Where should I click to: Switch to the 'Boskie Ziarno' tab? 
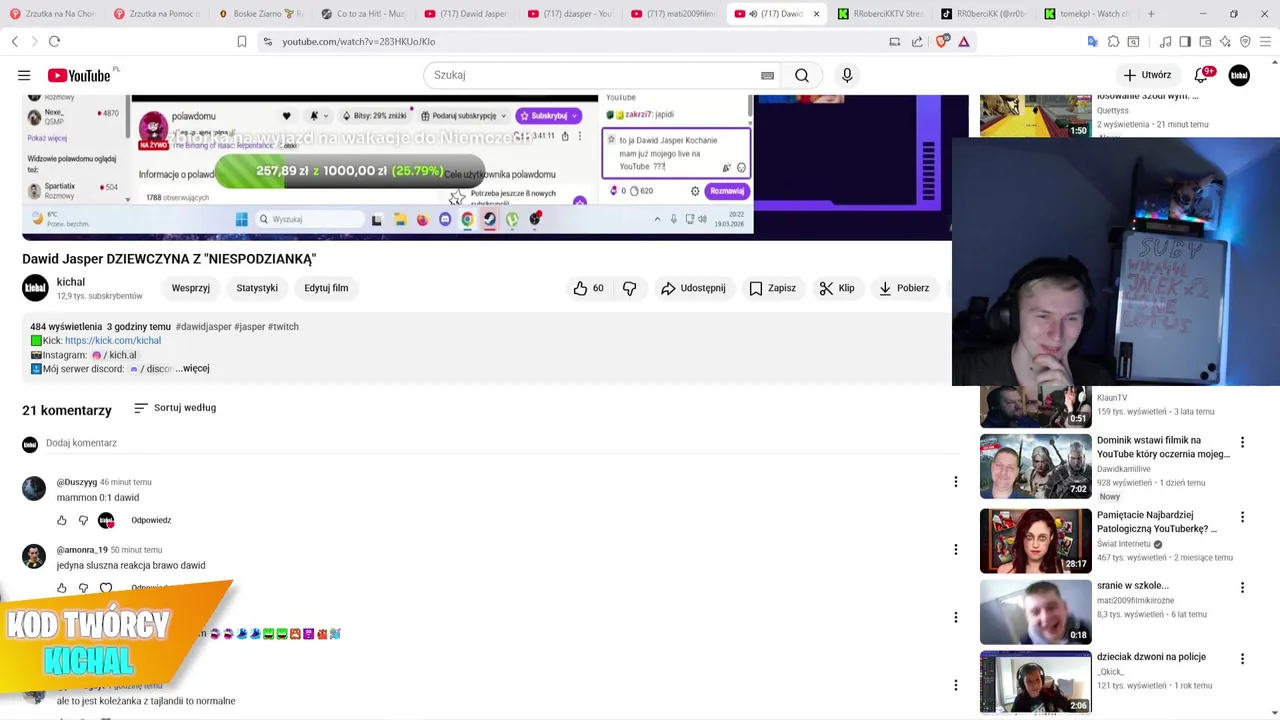pyautogui.click(x=260, y=14)
